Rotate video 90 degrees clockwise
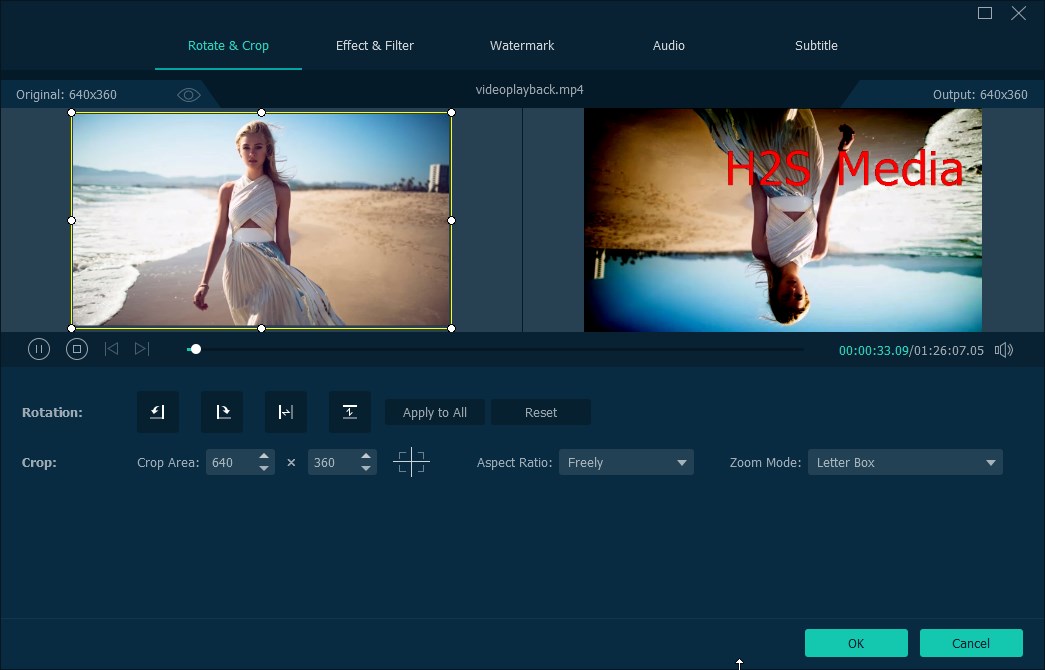1045x670 pixels. click(222, 412)
